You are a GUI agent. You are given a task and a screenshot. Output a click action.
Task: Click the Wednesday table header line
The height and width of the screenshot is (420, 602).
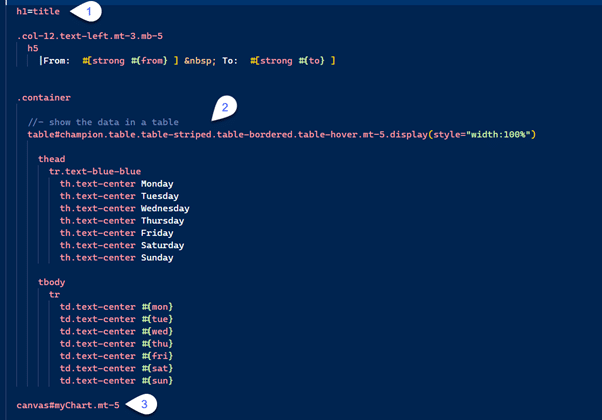coord(124,208)
